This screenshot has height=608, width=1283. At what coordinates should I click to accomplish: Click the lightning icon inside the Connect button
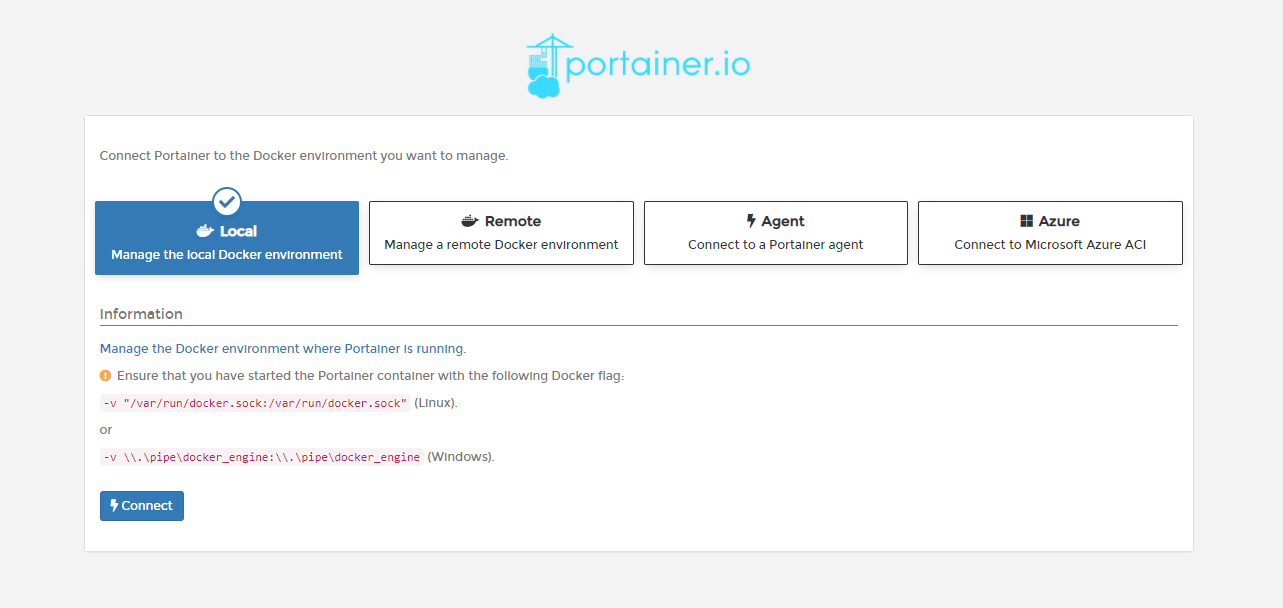click(x=115, y=506)
